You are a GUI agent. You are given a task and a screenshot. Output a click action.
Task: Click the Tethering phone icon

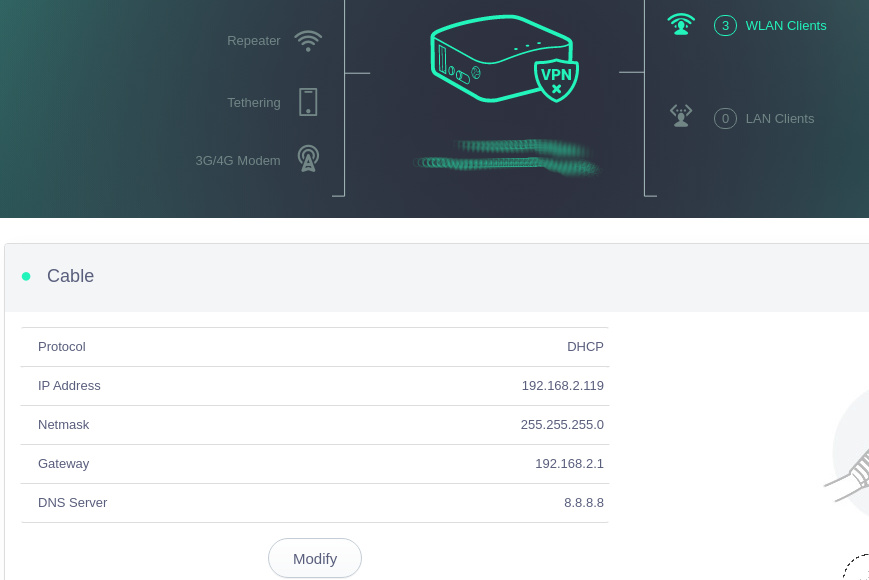click(x=308, y=102)
